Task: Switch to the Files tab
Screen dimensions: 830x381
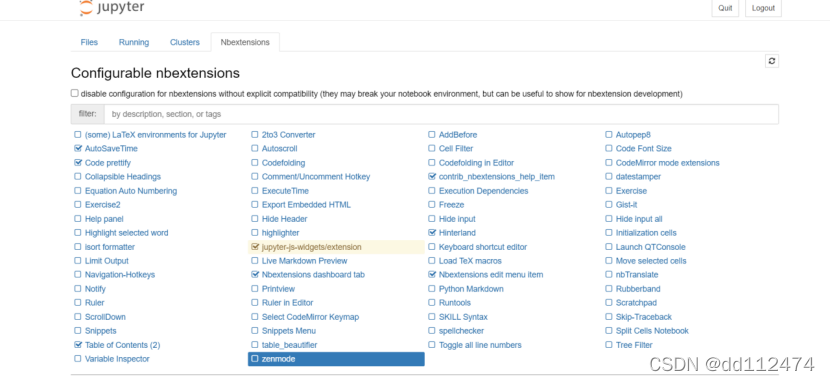Action: coord(89,42)
